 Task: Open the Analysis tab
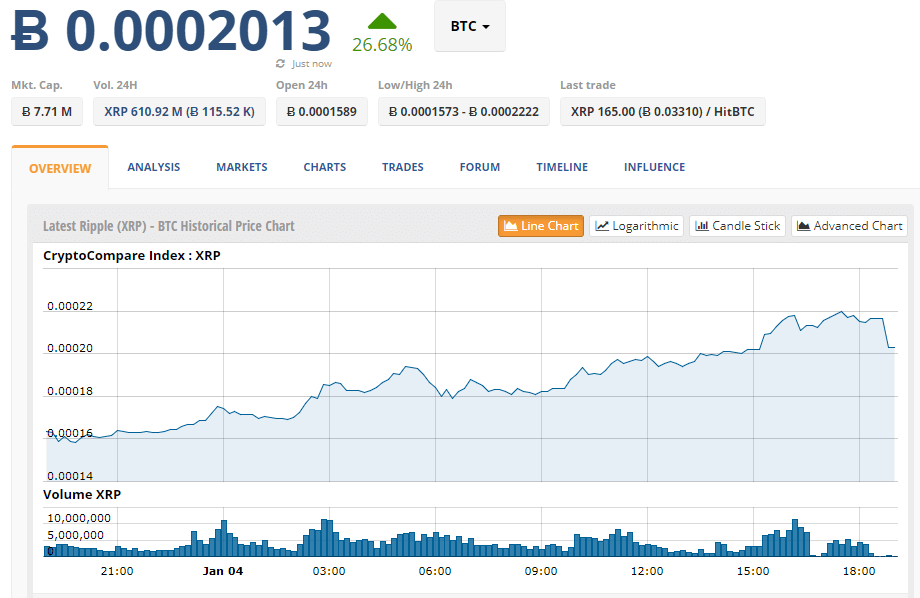coord(154,167)
